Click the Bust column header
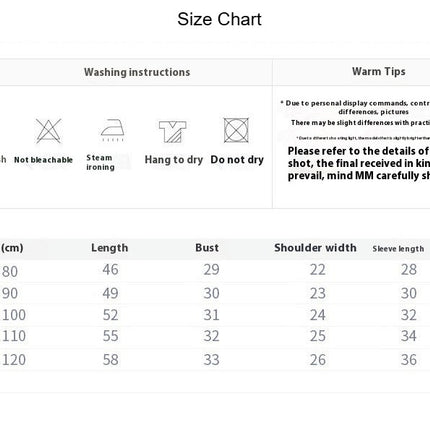Screen dimensions: 430x430 207,248
